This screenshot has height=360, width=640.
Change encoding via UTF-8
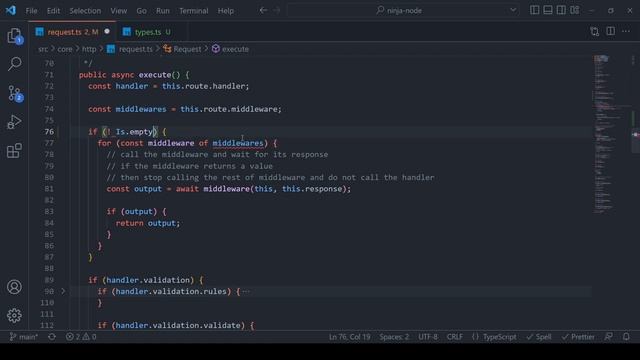pyautogui.click(x=428, y=337)
